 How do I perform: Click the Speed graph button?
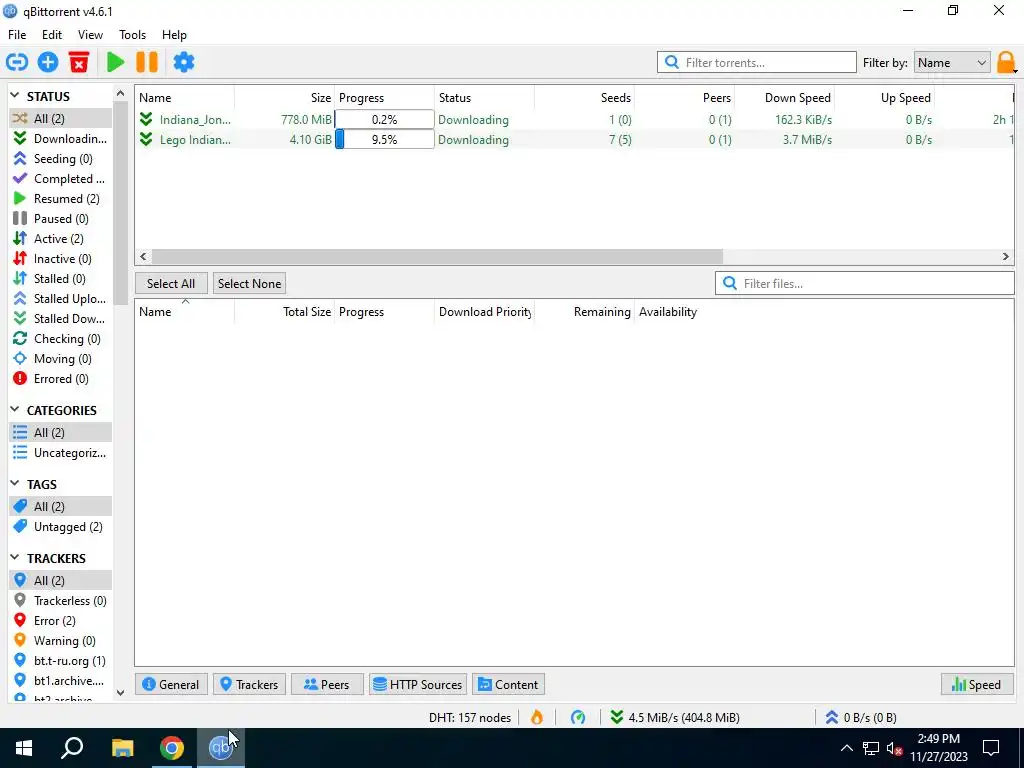pos(977,684)
